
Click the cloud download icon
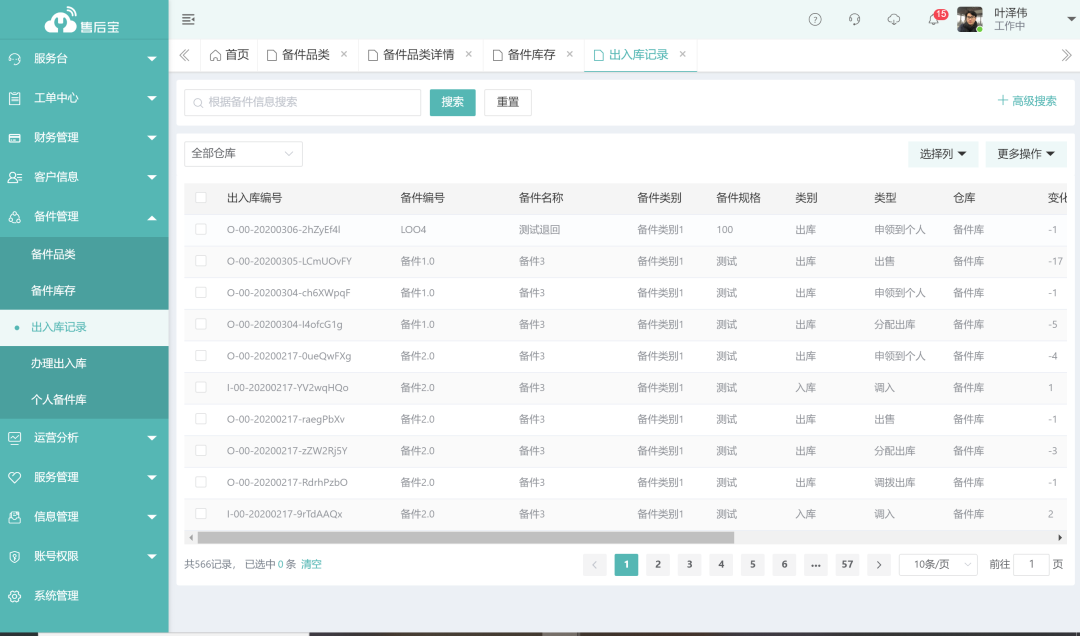point(894,20)
